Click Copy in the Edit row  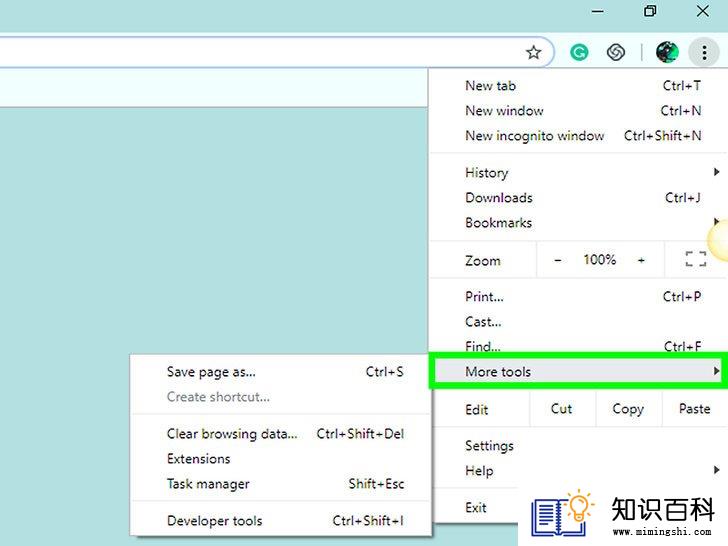[628, 409]
